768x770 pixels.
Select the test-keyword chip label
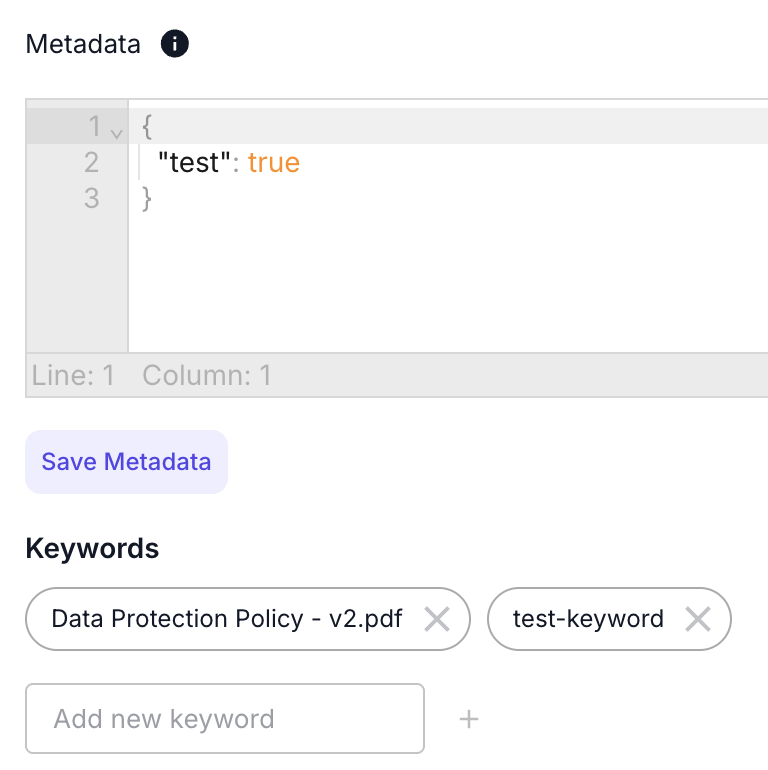(x=588, y=619)
